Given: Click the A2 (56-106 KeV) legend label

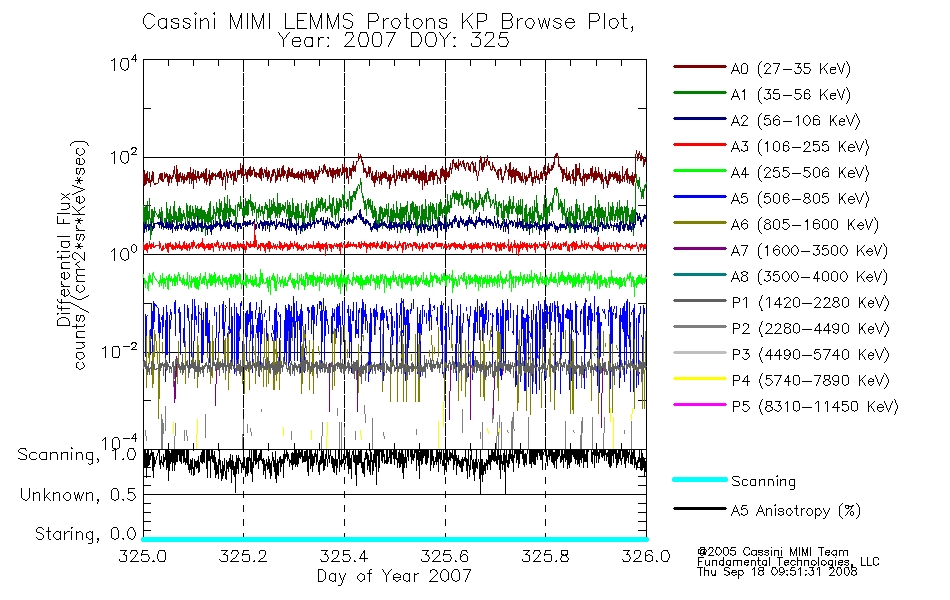Looking at the screenshot, I should (x=796, y=121).
